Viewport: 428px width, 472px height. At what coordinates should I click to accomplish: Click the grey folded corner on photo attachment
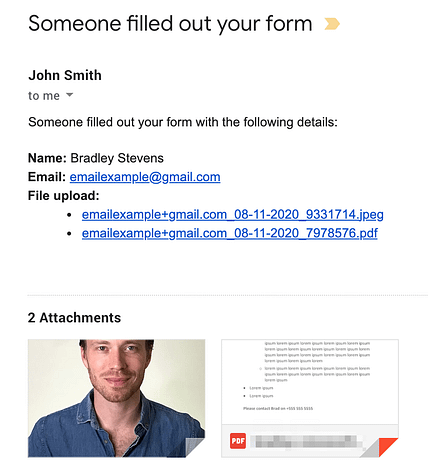tap(195, 447)
